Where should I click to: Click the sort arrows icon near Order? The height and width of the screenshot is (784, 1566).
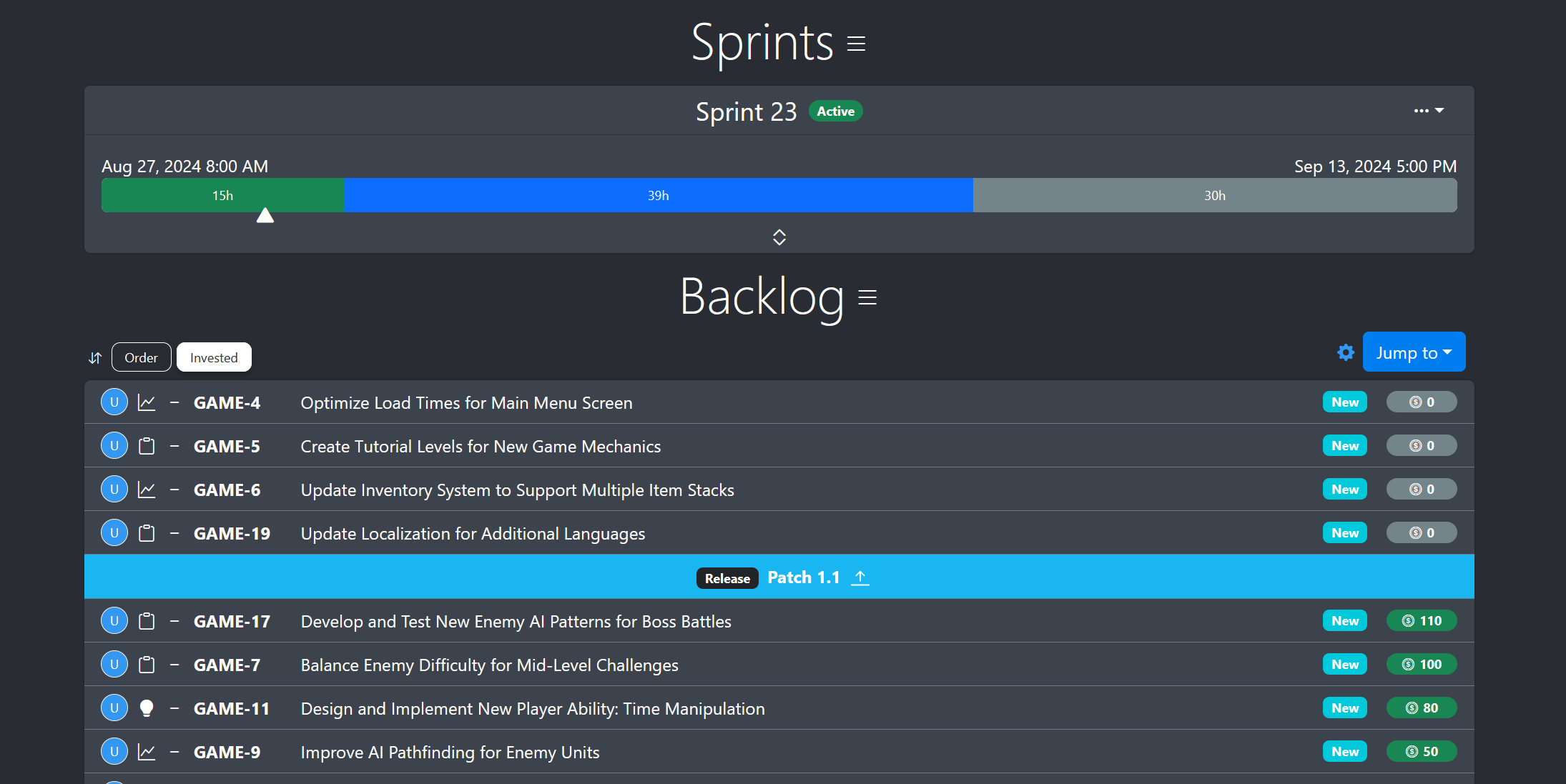(x=94, y=357)
